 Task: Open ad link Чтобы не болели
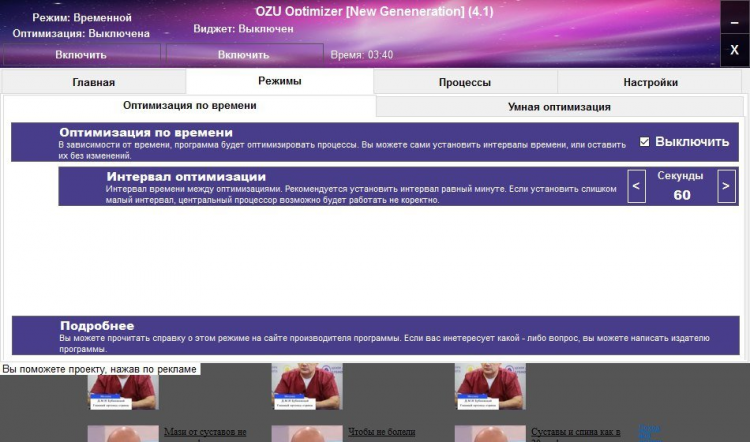(x=382, y=432)
